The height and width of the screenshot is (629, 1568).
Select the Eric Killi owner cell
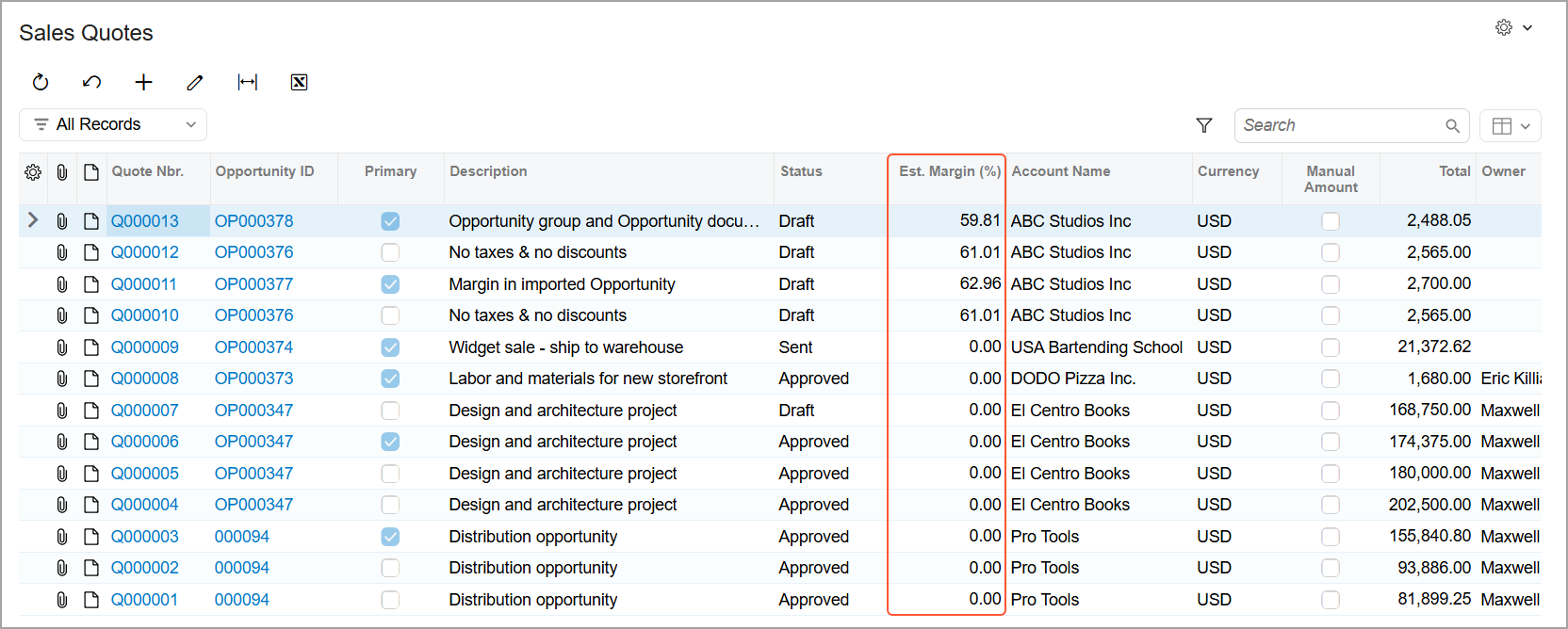(x=1511, y=379)
